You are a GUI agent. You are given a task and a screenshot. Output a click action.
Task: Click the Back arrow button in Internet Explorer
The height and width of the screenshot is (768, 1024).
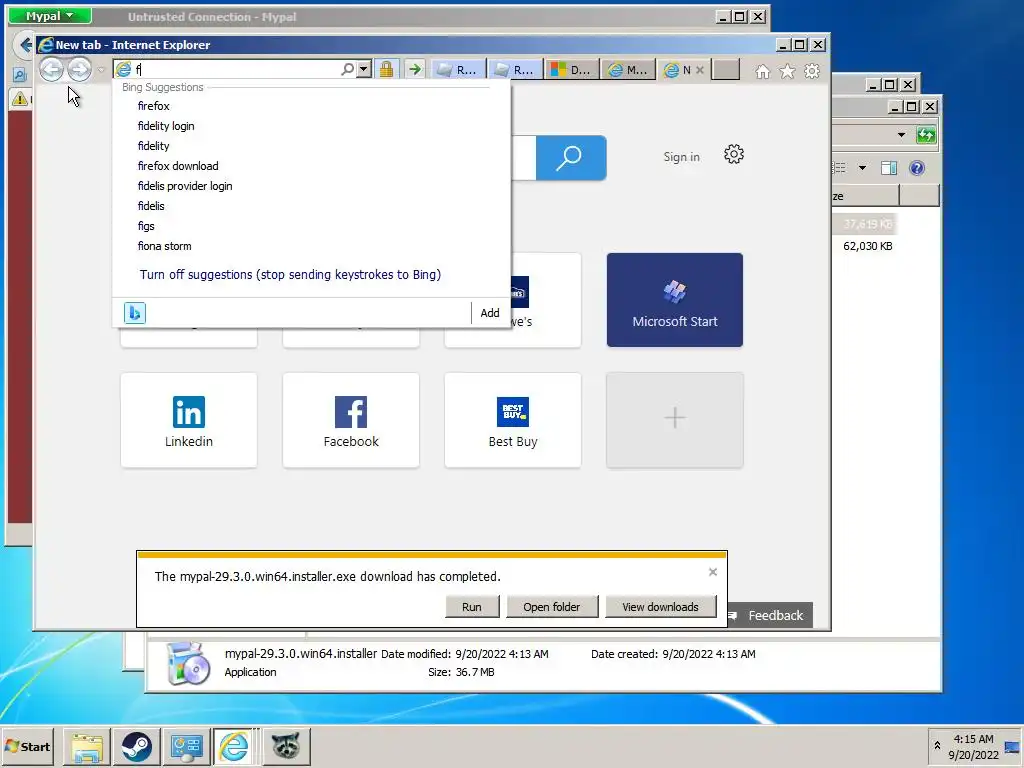point(52,69)
